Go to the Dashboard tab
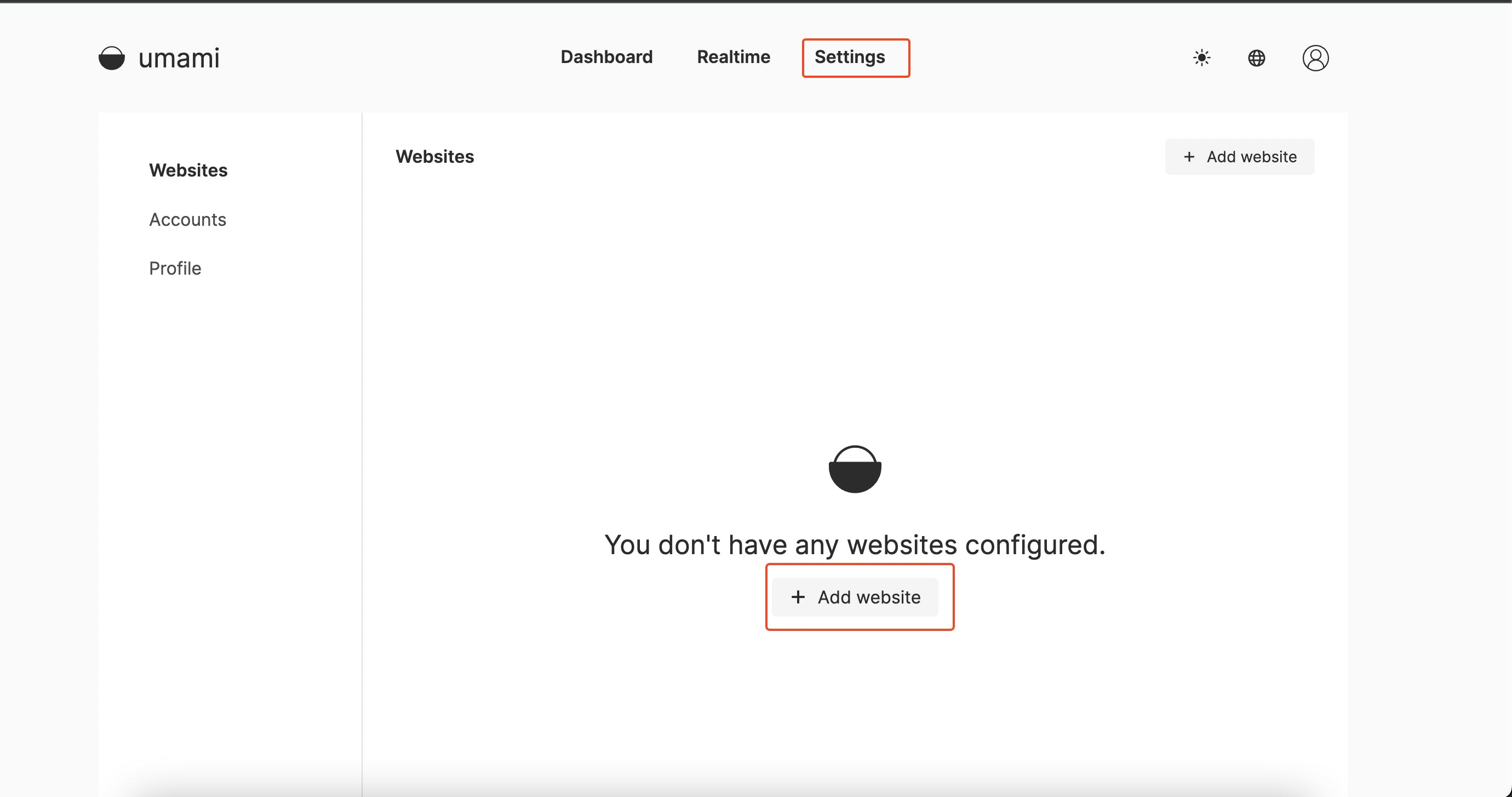This screenshot has width=1512, height=797. [x=606, y=57]
